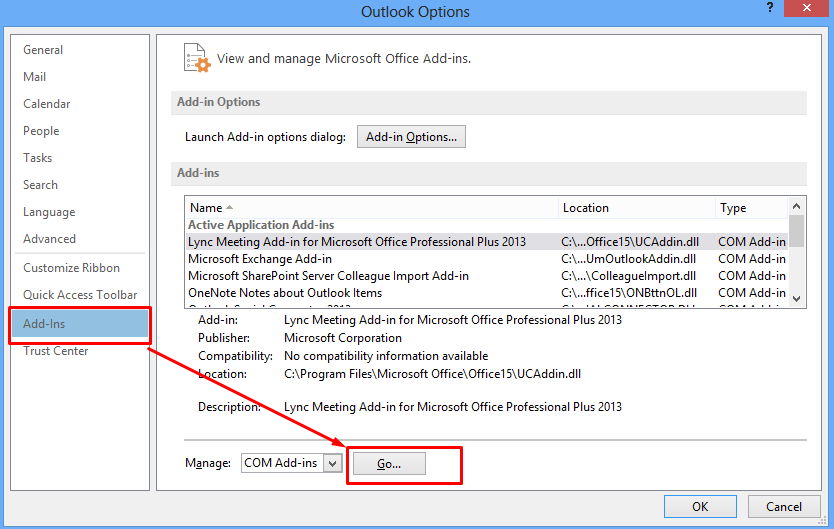Click the add-ins document gear icon
This screenshot has height=529, width=834.
tap(196, 58)
